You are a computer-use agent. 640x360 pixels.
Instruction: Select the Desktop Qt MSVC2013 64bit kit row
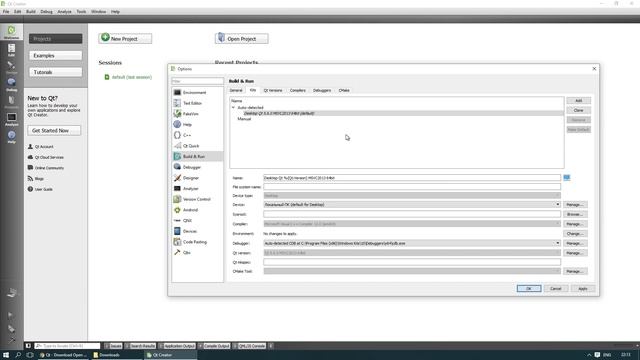point(397,113)
